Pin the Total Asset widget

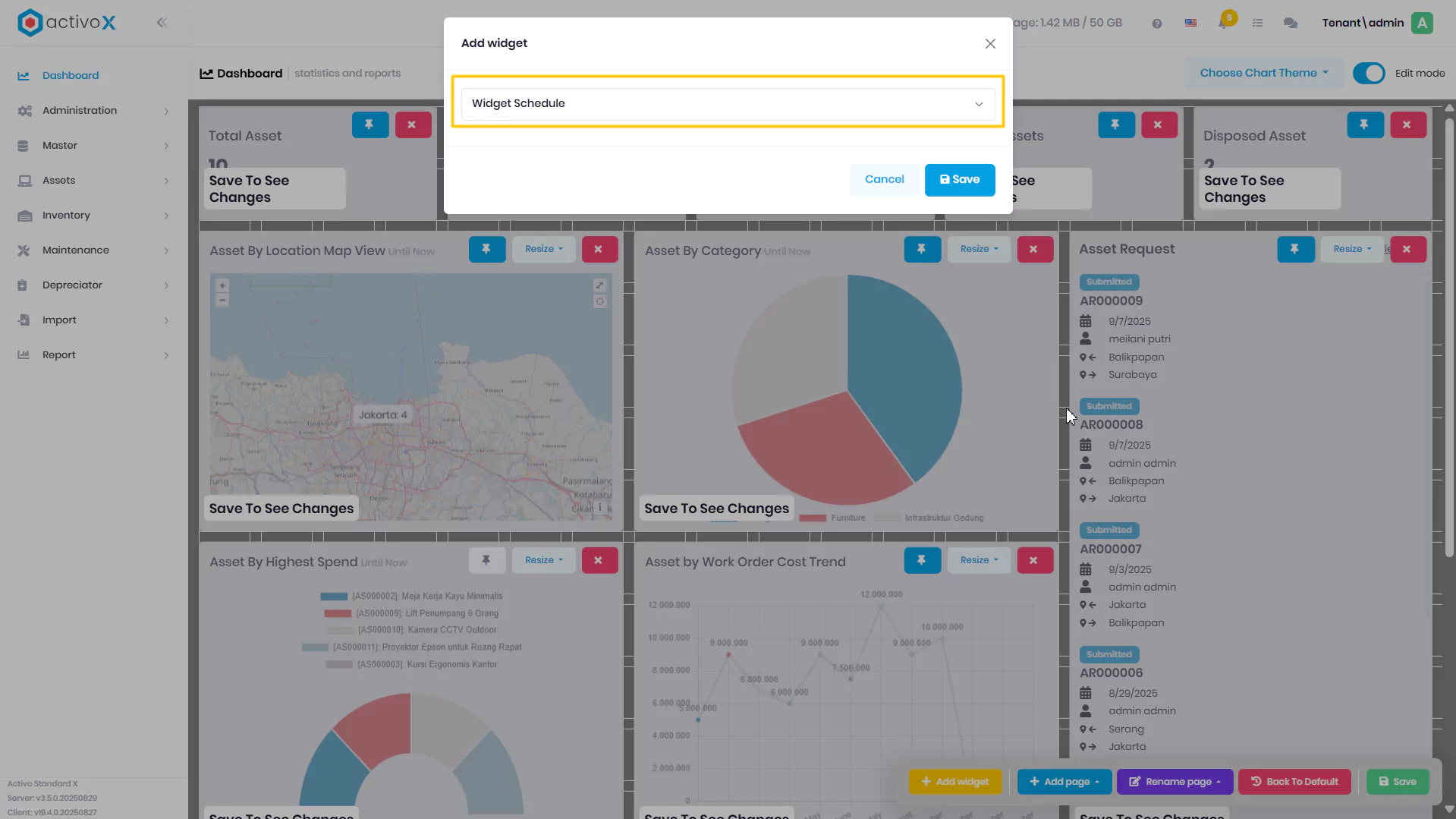pos(370,125)
